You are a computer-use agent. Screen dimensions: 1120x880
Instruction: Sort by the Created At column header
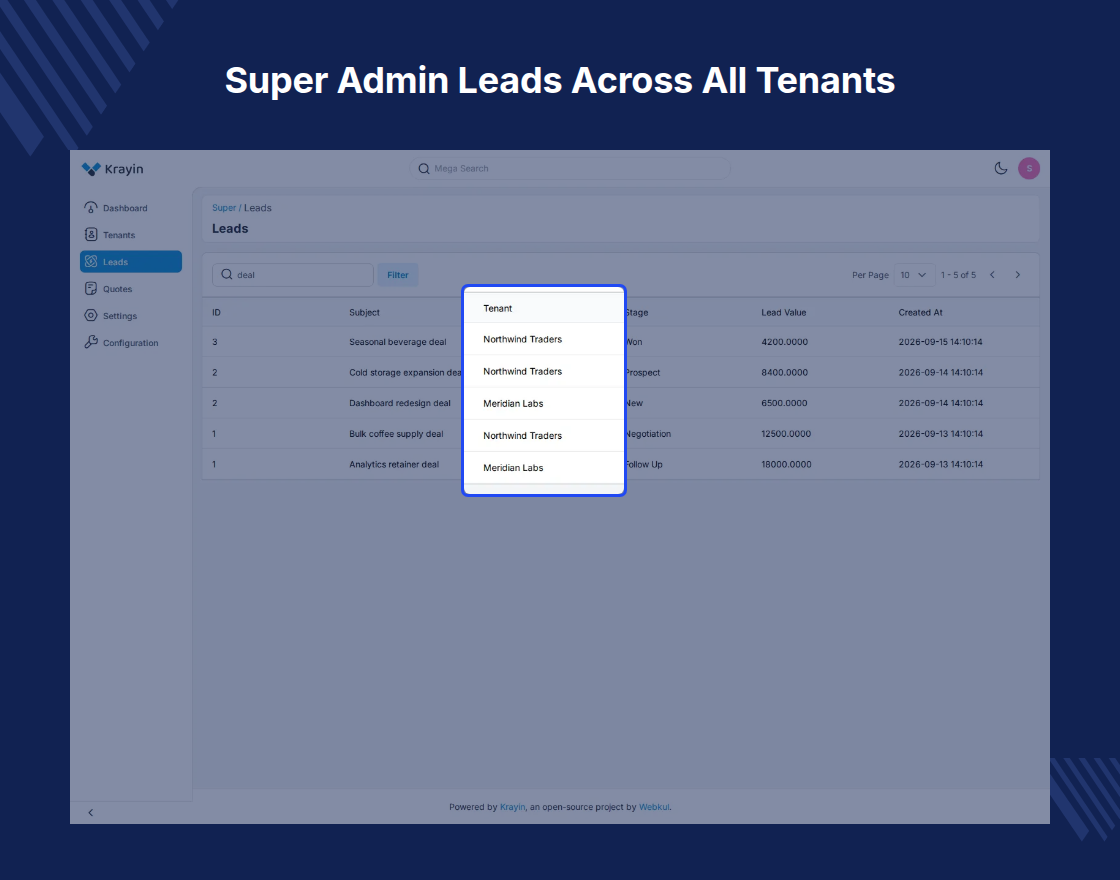pyautogui.click(x=921, y=312)
